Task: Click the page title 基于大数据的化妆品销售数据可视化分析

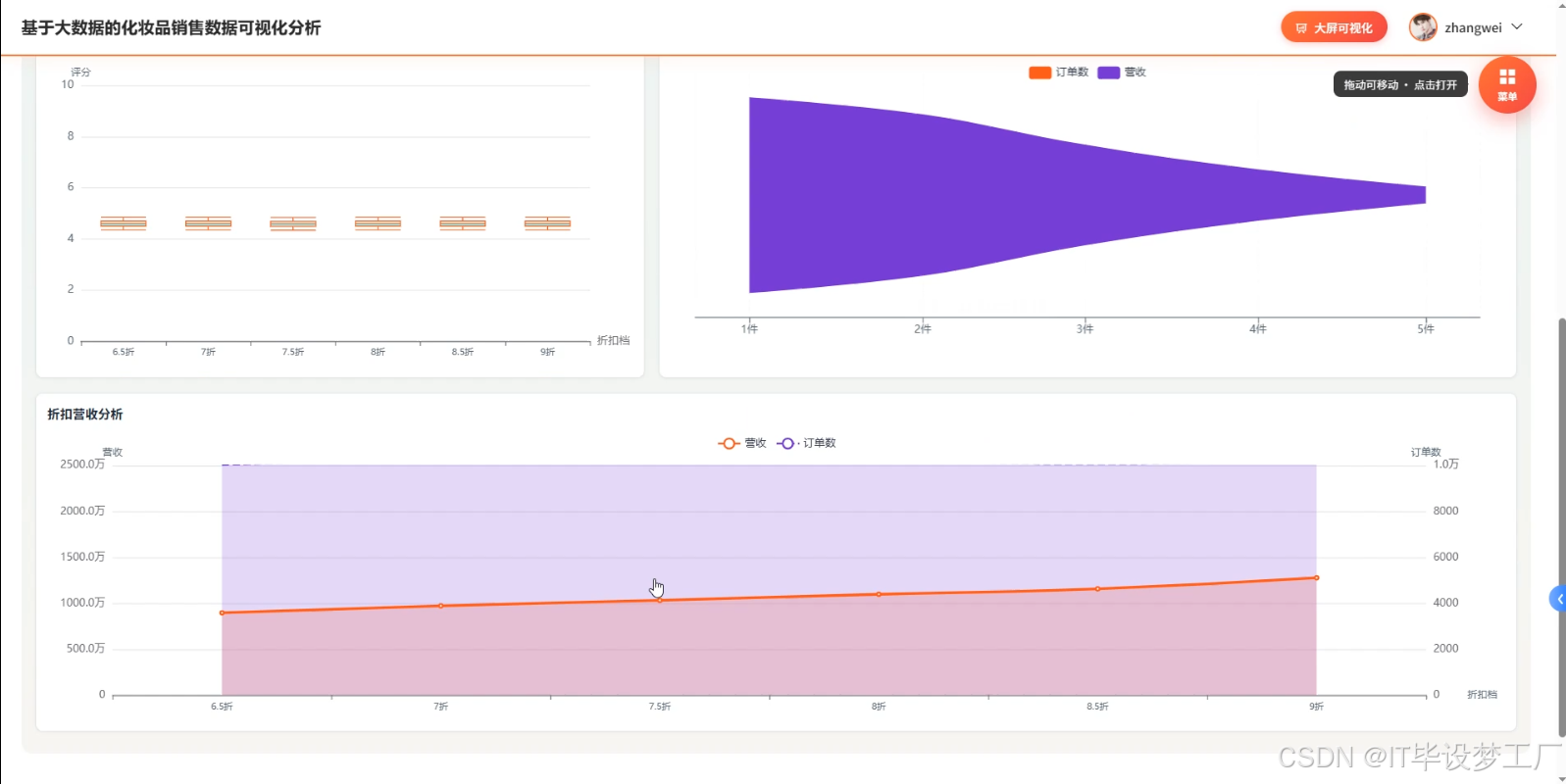Action: (x=172, y=27)
